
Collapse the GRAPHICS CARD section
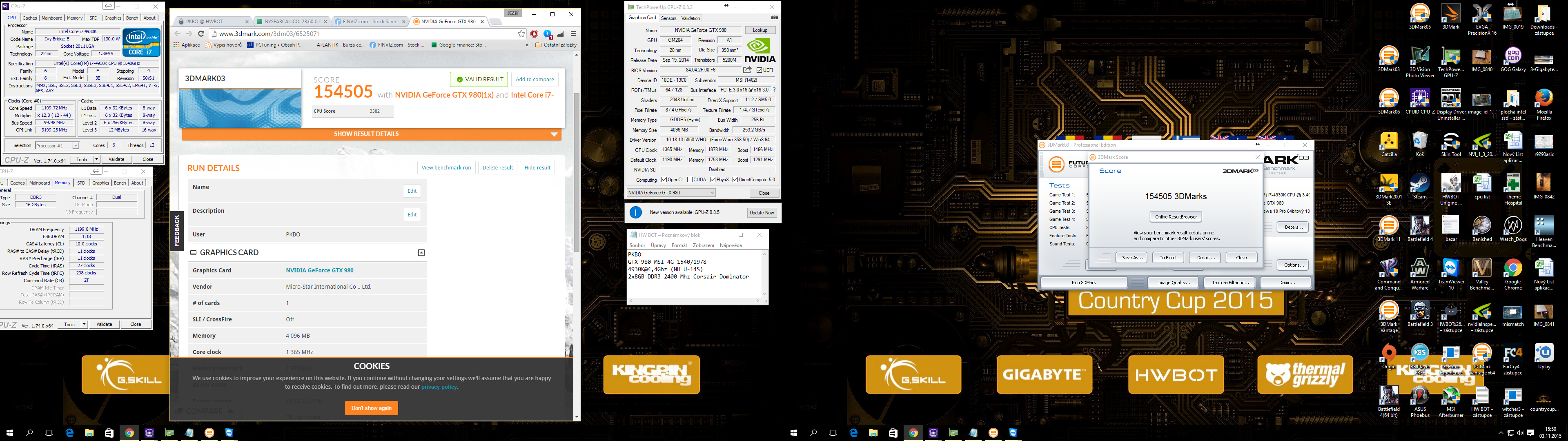point(421,252)
